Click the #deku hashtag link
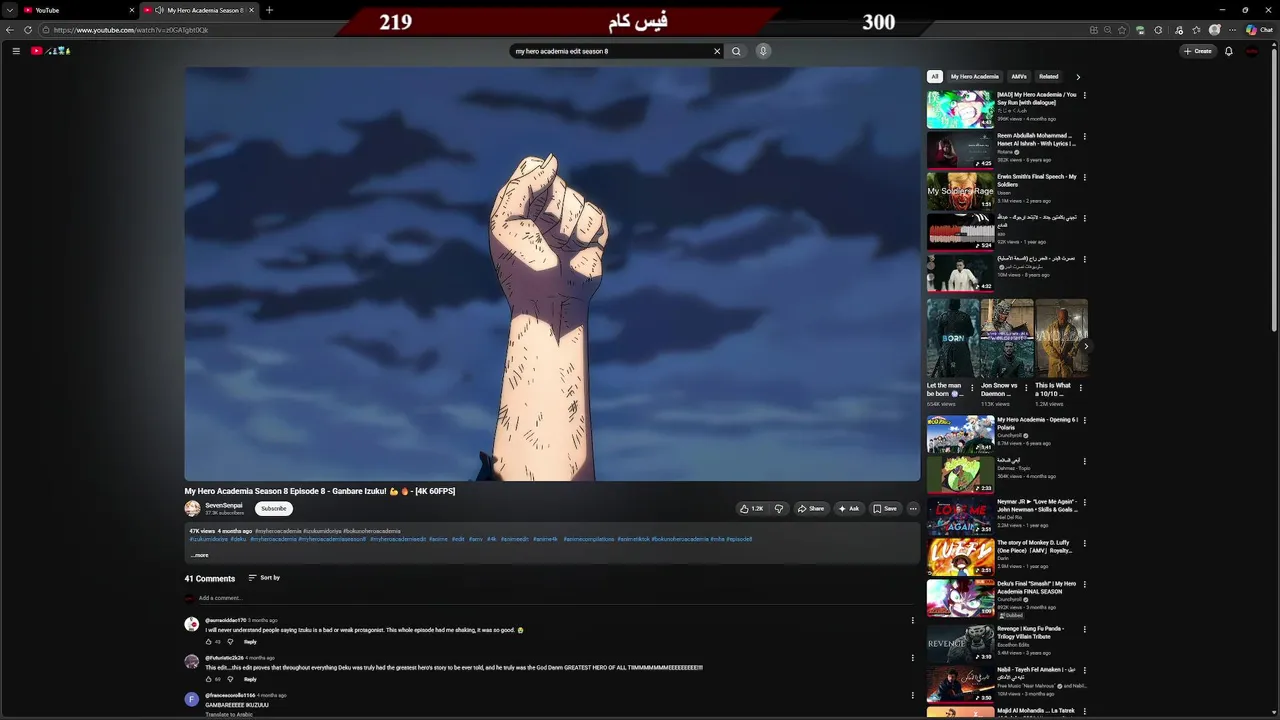 click(x=238, y=539)
